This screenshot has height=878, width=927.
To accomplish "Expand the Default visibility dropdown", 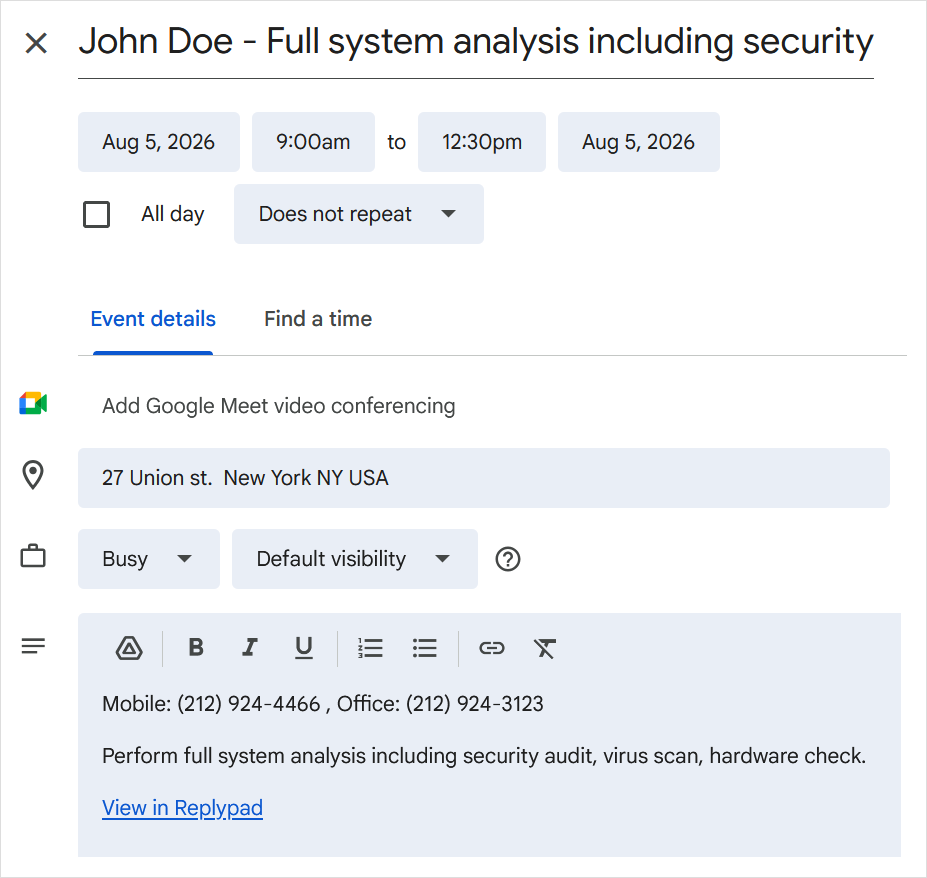I will tap(355, 559).
